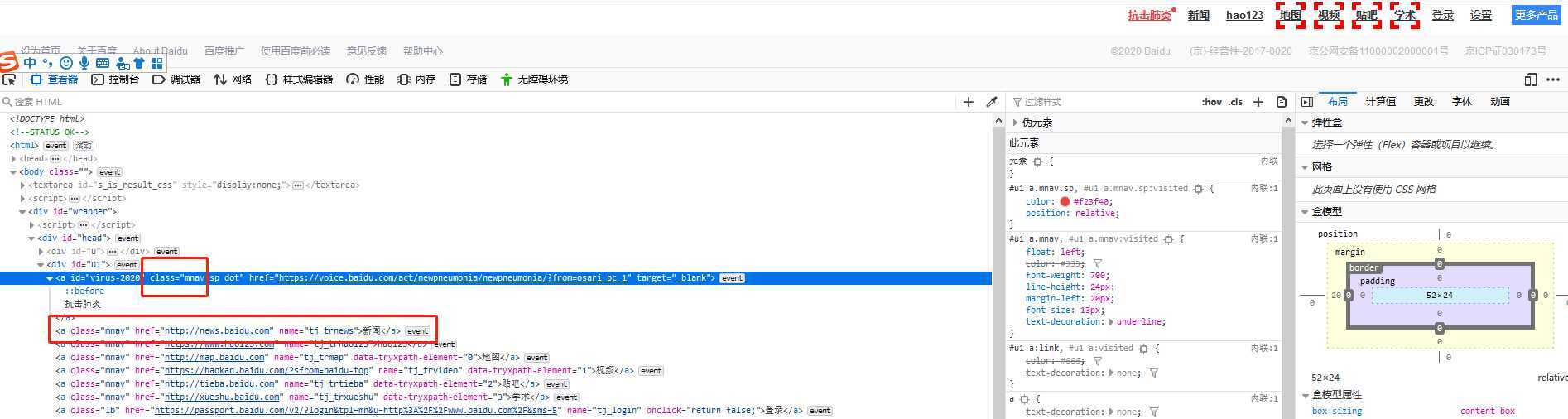The image size is (1568, 419).
Task: Open the 新闻 link on Baidu page
Action: [x=1198, y=15]
